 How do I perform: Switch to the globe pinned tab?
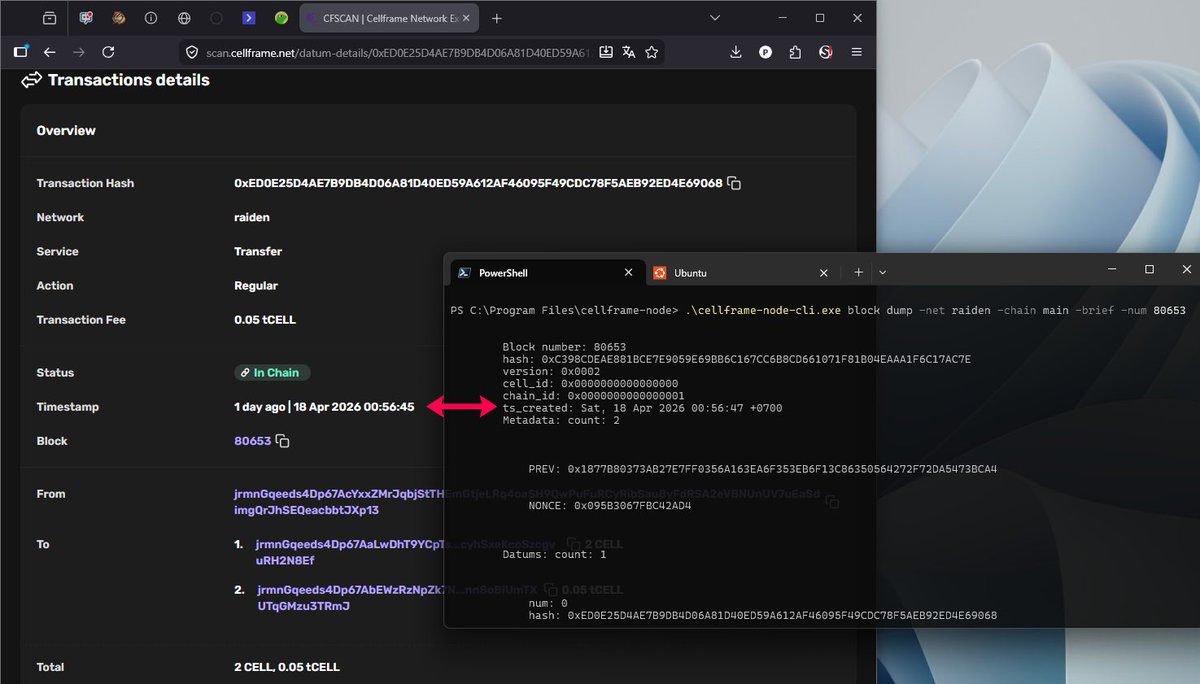[x=184, y=18]
